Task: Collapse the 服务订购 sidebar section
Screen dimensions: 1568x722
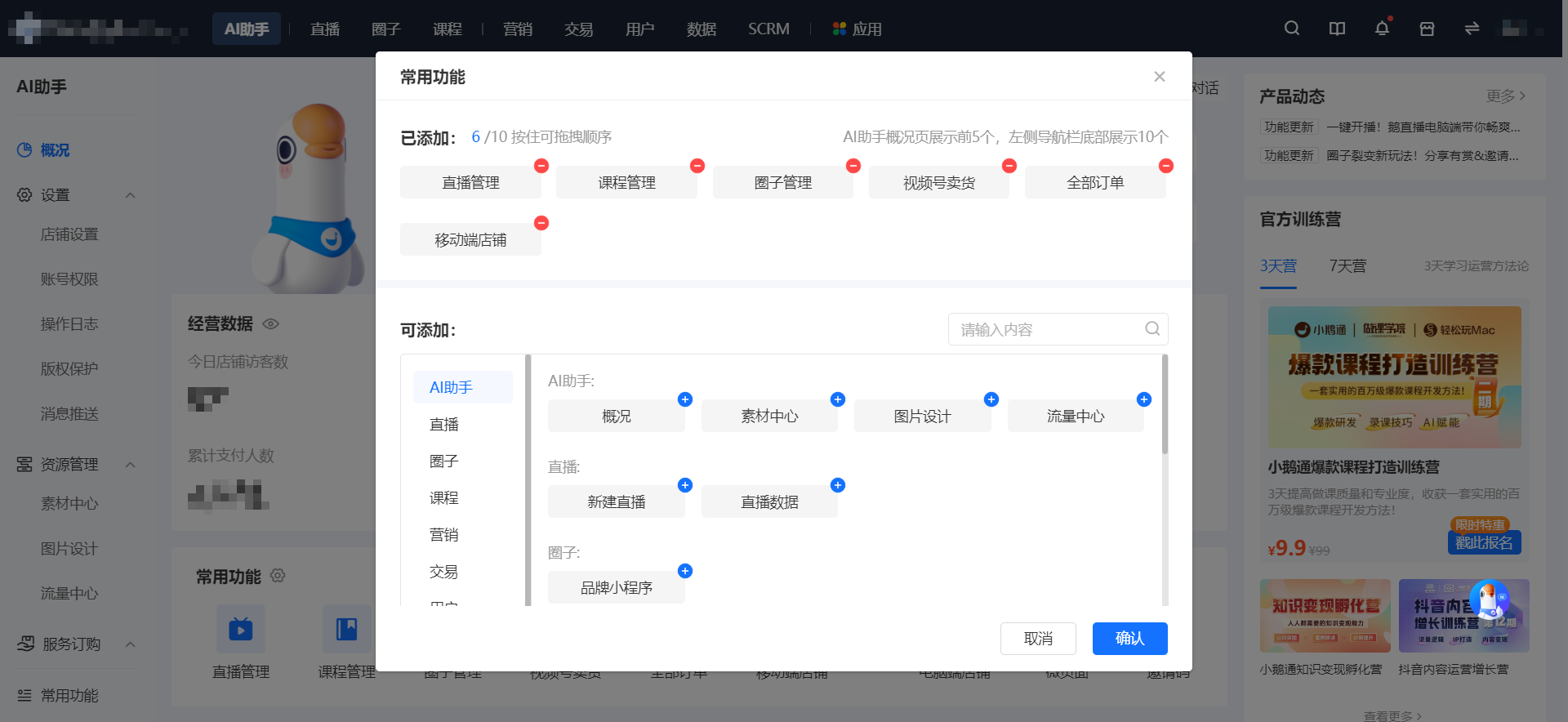Action: click(130, 644)
